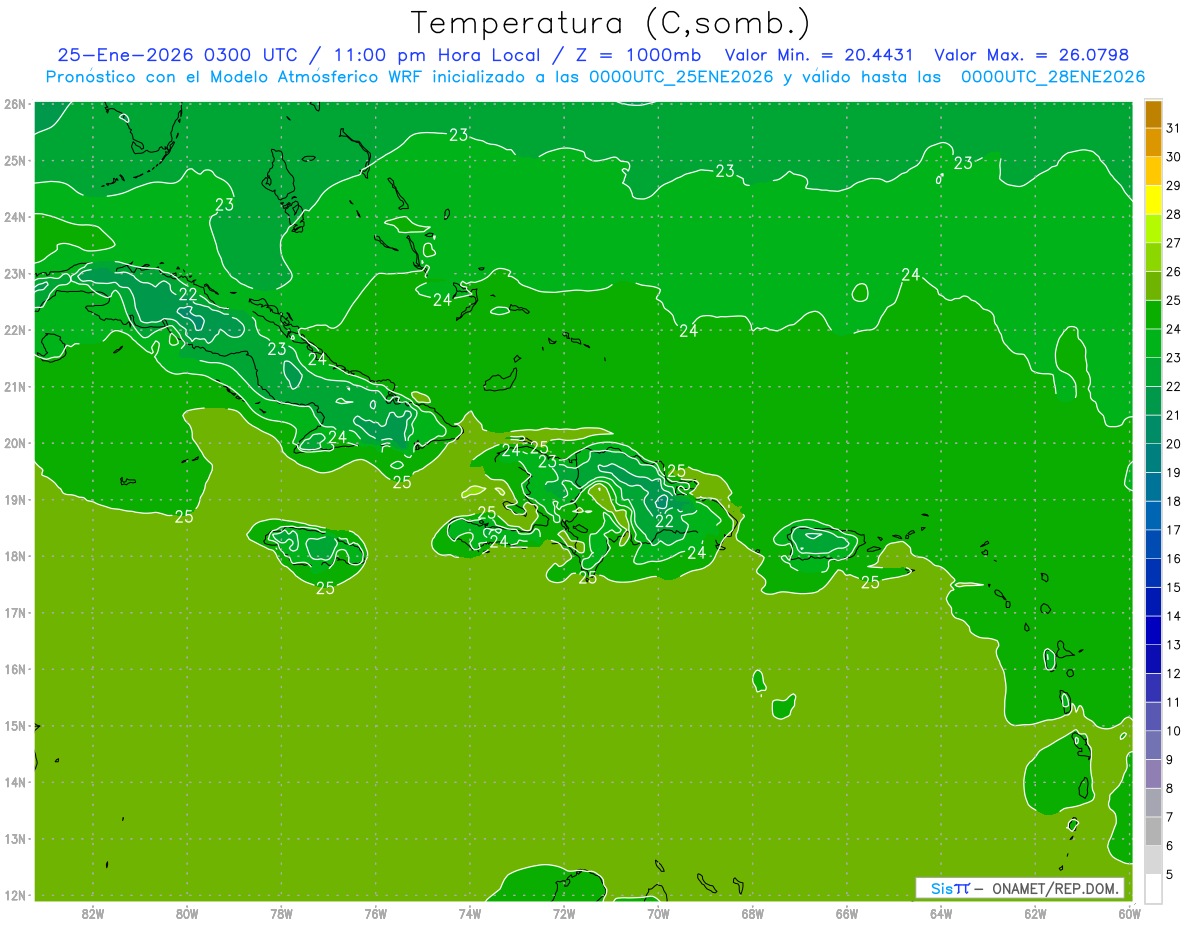1200x927 pixels.
Task: Click the '16N' latitude axis label
Action: pyautogui.click(x=15, y=669)
